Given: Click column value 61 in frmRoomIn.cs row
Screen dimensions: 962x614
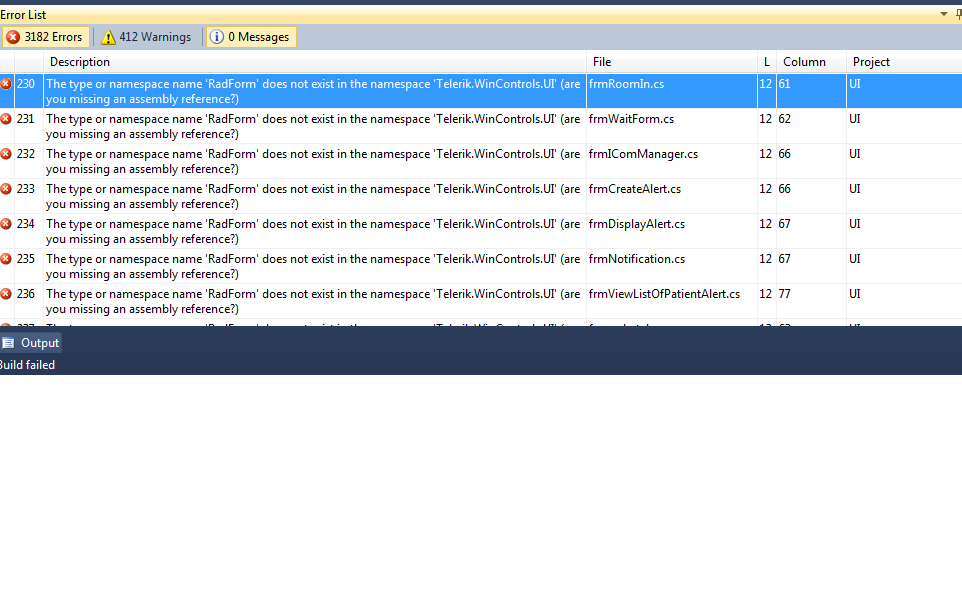Looking at the screenshot, I should (x=785, y=84).
